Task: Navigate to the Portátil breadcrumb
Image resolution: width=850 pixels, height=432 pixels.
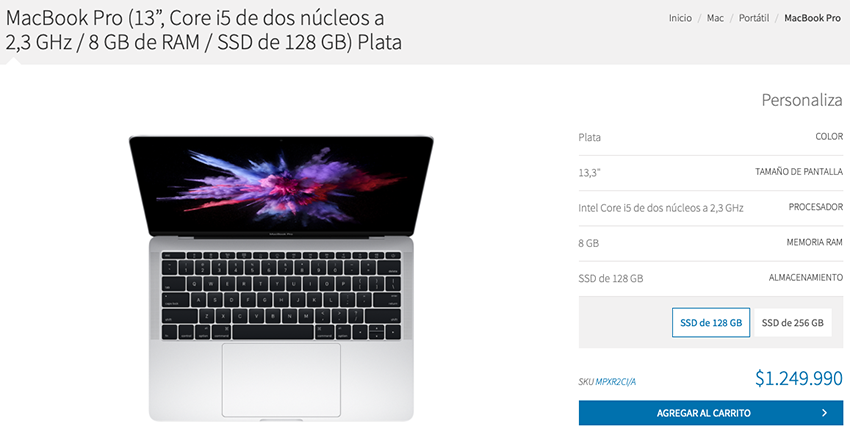Action: pos(754,18)
